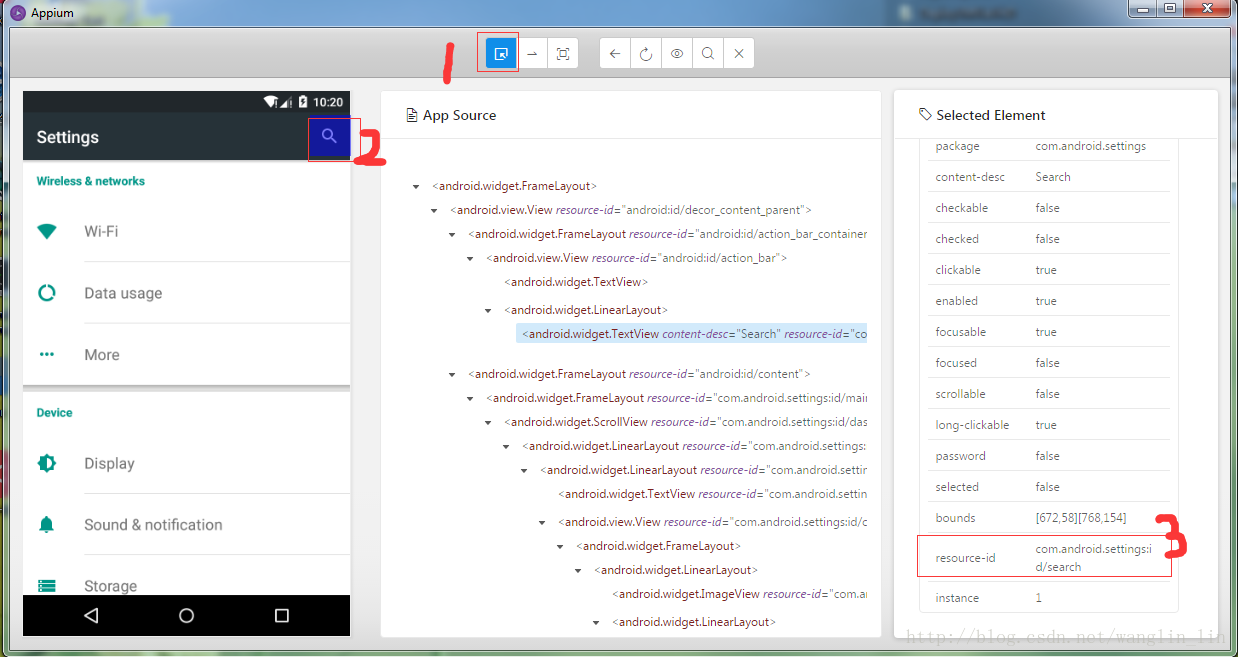
Task: Tap Android recents square button
Action: [282, 616]
